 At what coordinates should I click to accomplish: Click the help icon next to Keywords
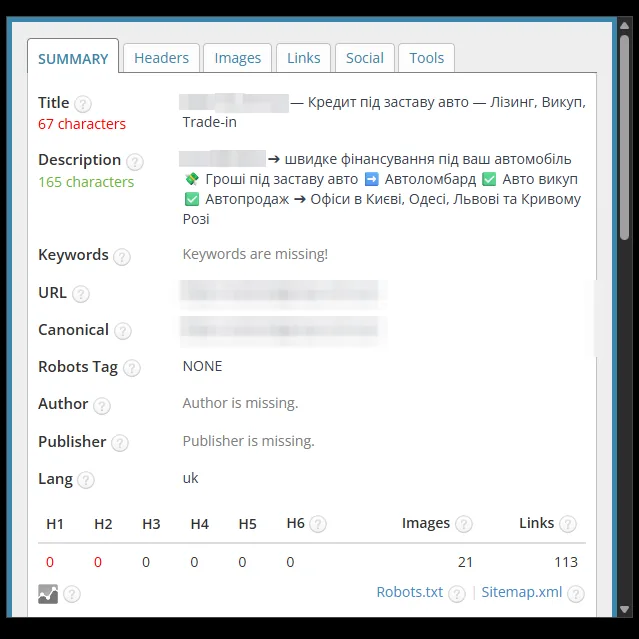pos(121,257)
